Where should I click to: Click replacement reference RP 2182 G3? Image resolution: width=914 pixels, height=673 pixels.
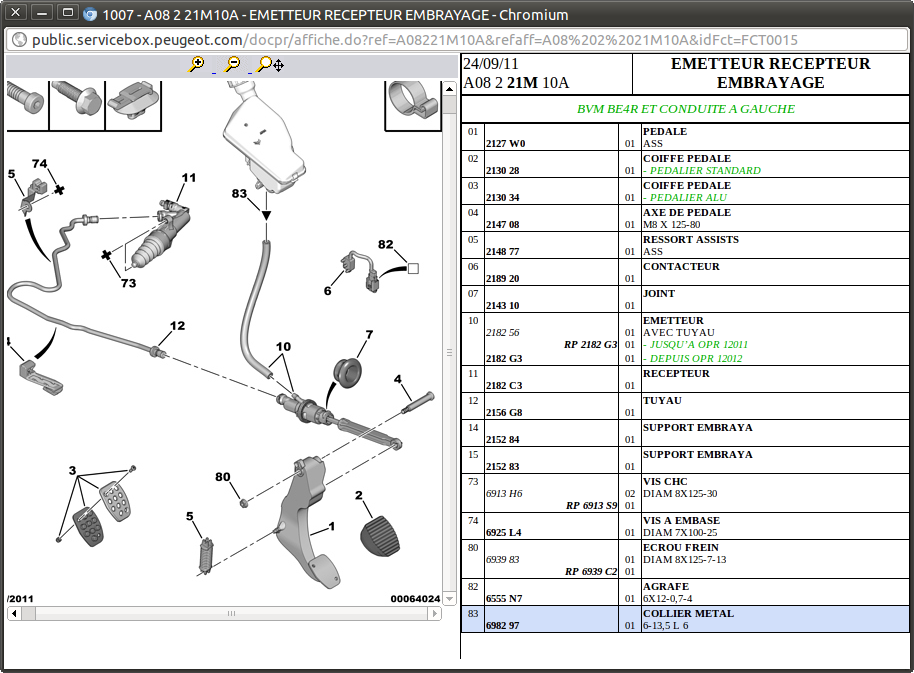590,344
